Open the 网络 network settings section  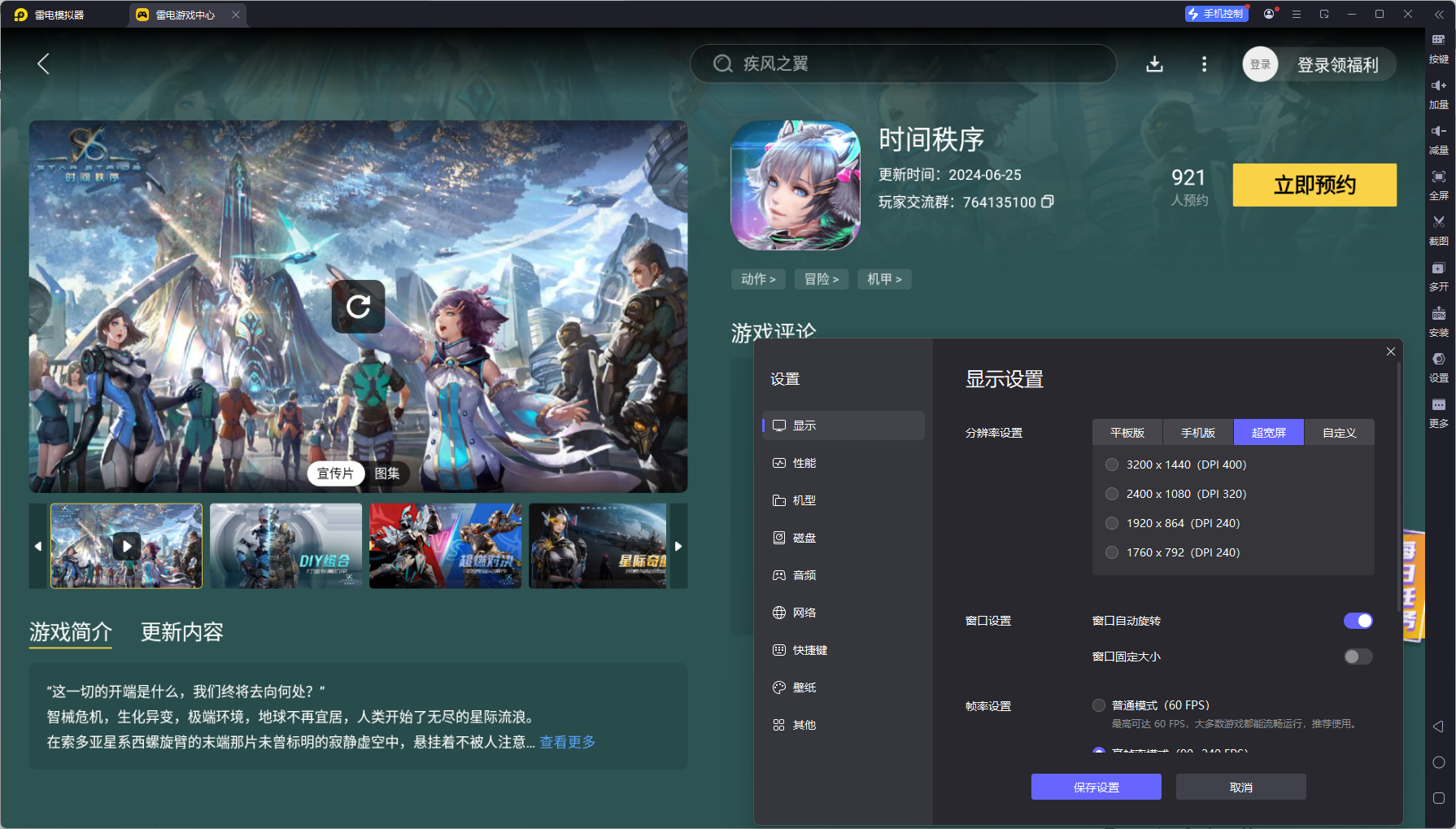click(x=844, y=613)
